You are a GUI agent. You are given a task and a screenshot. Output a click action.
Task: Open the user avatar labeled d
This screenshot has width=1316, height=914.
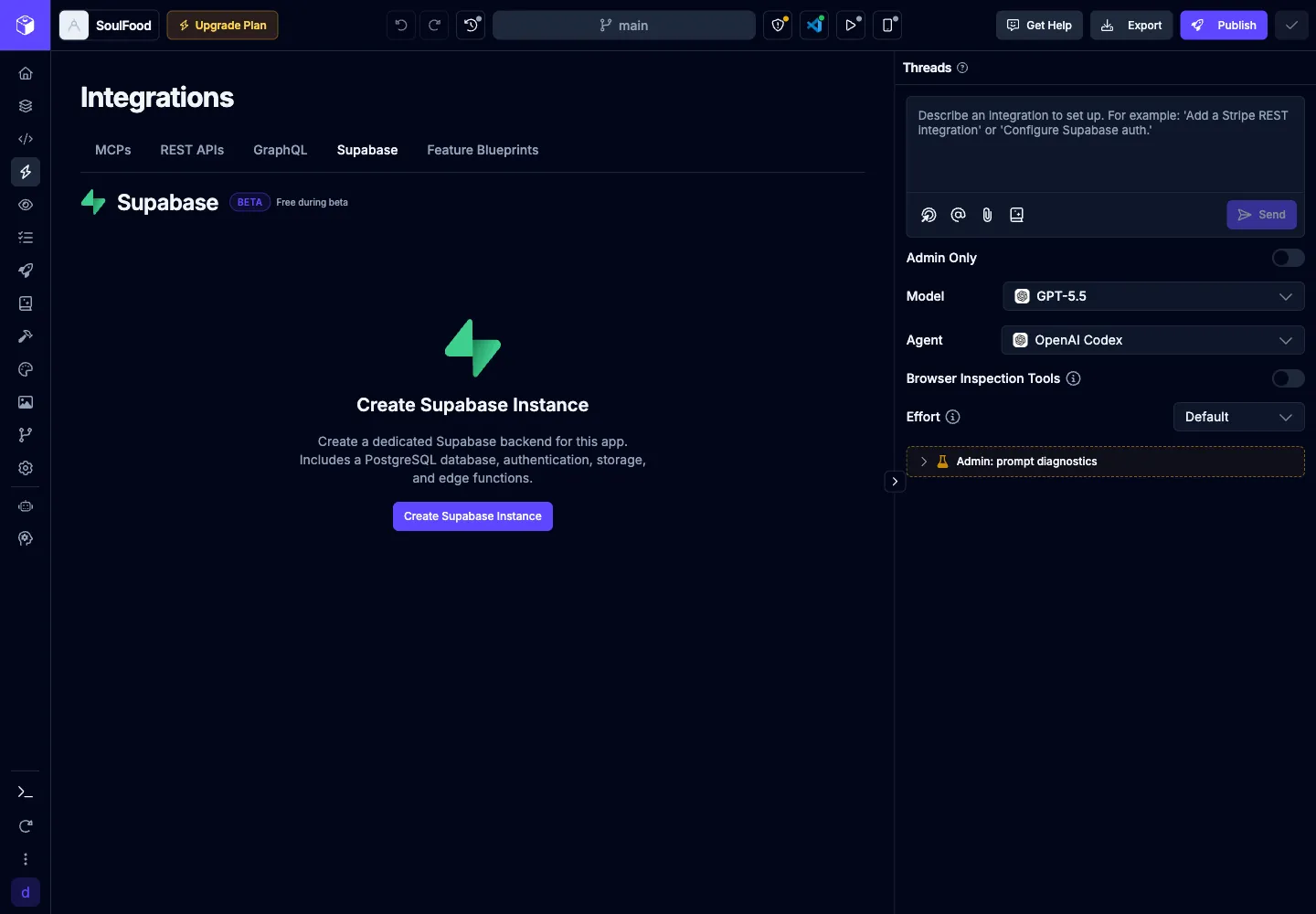click(26, 892)
